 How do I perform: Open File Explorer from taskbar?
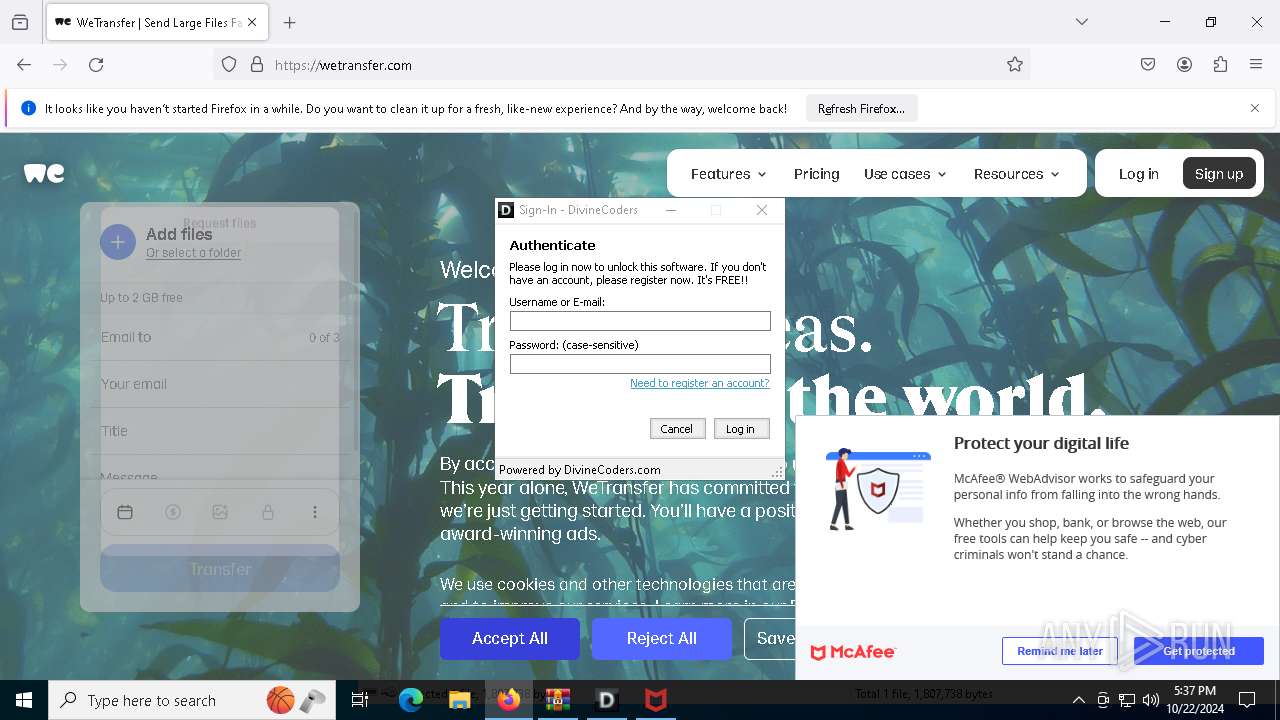pyautogui.click(x=460, y=700)
